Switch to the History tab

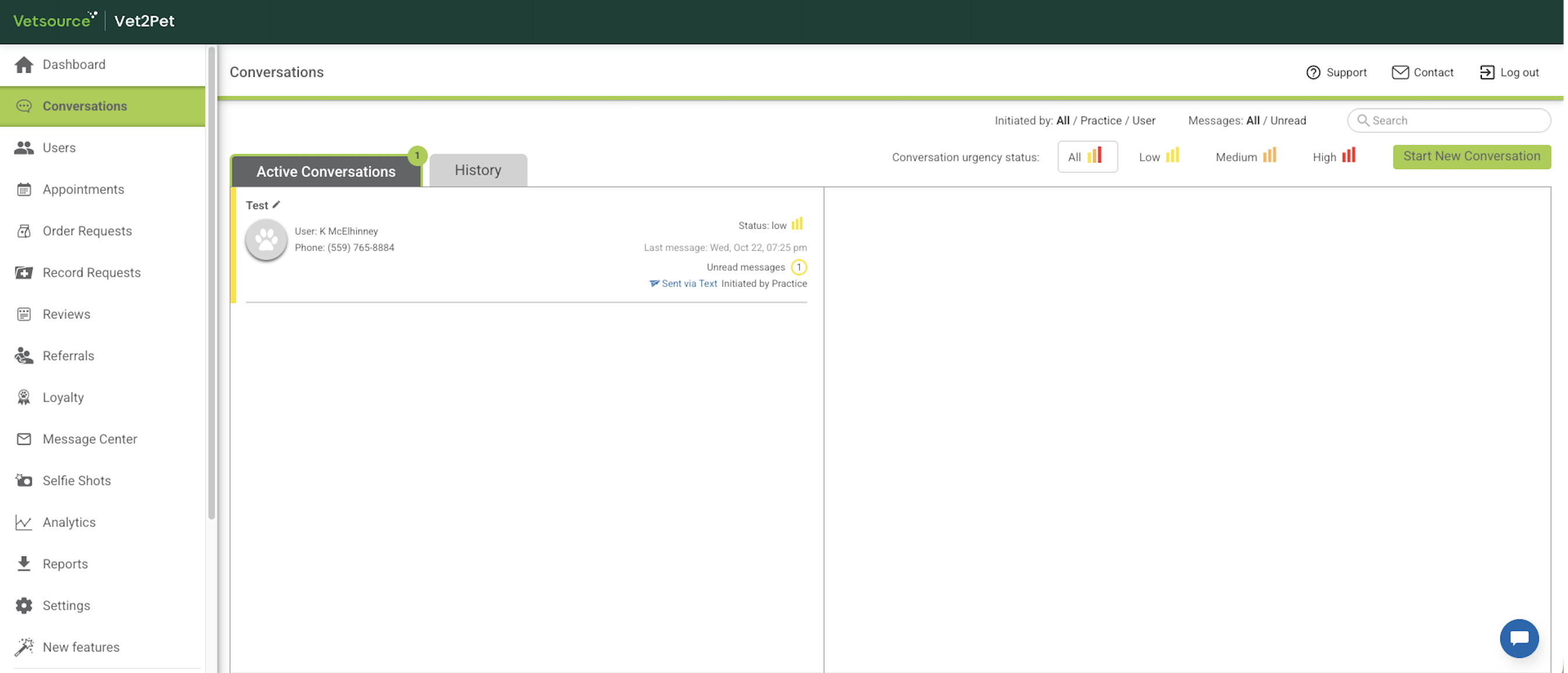[478, 170]
